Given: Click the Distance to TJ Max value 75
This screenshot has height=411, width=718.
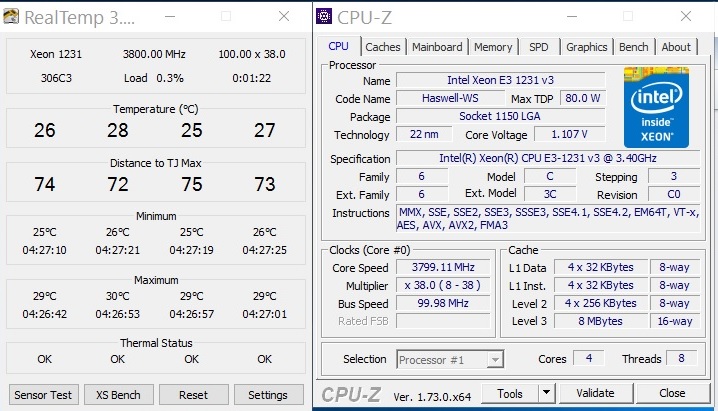Looking at the screenshot, I should [191, 184].
